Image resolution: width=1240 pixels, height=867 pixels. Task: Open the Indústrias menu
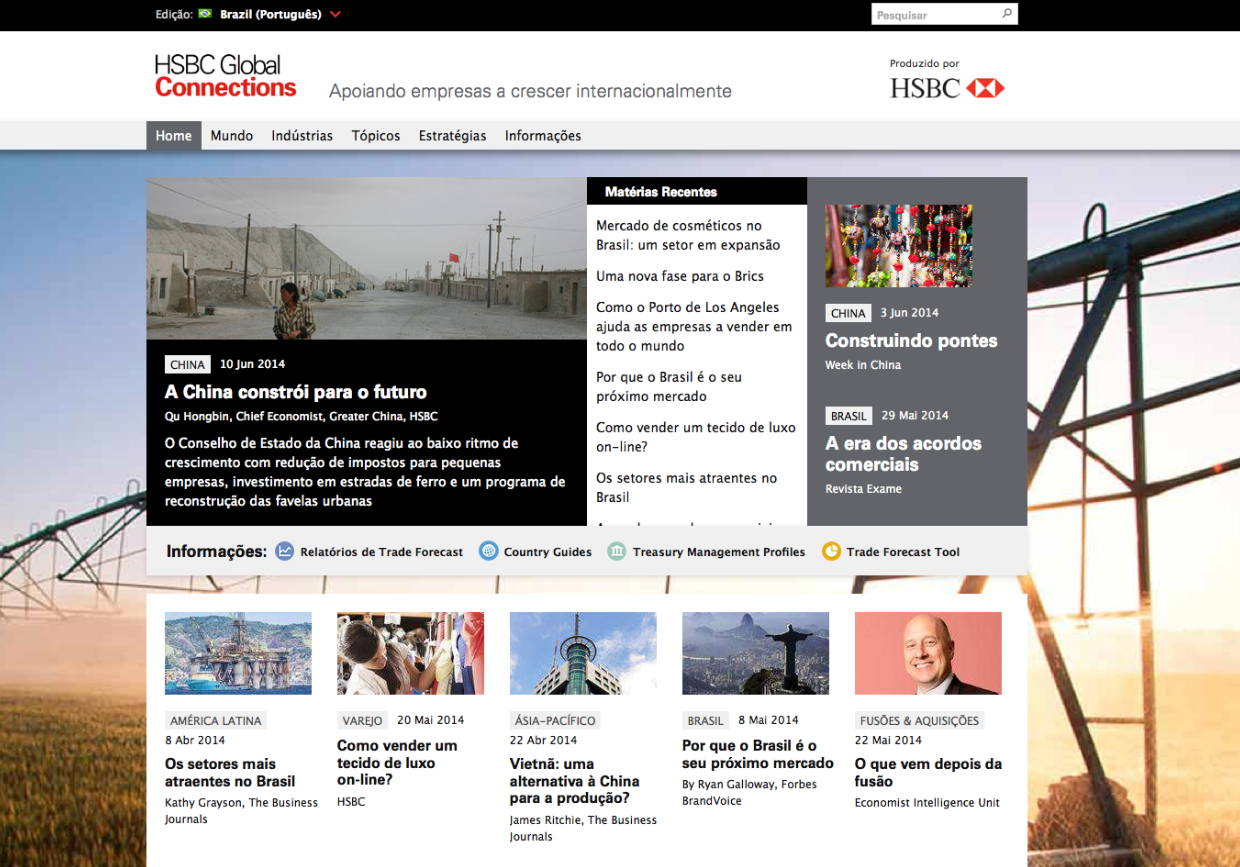(302, 136)
